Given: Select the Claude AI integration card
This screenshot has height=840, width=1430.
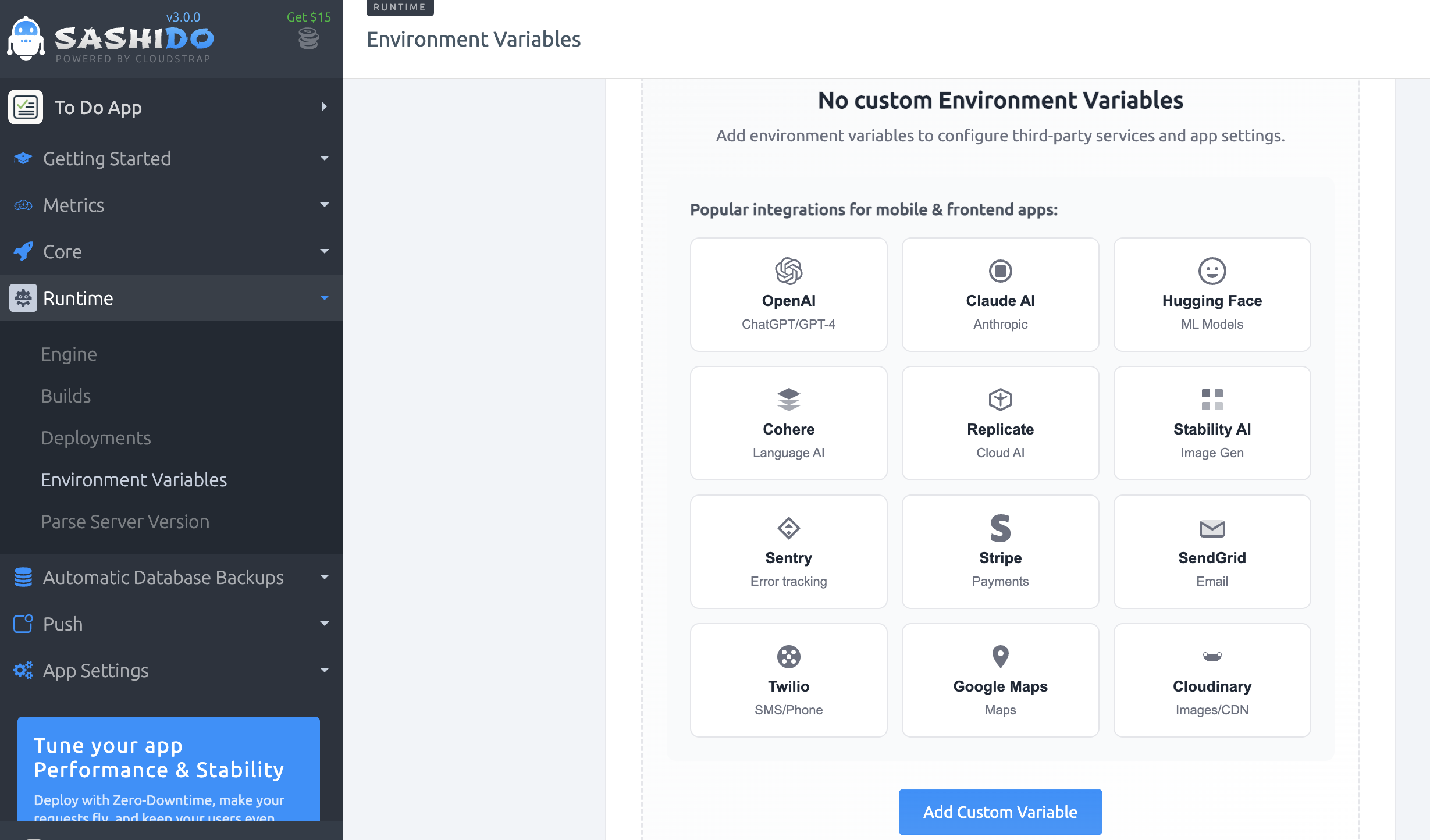Looking at the screenshot, I should click(1000, 294).
